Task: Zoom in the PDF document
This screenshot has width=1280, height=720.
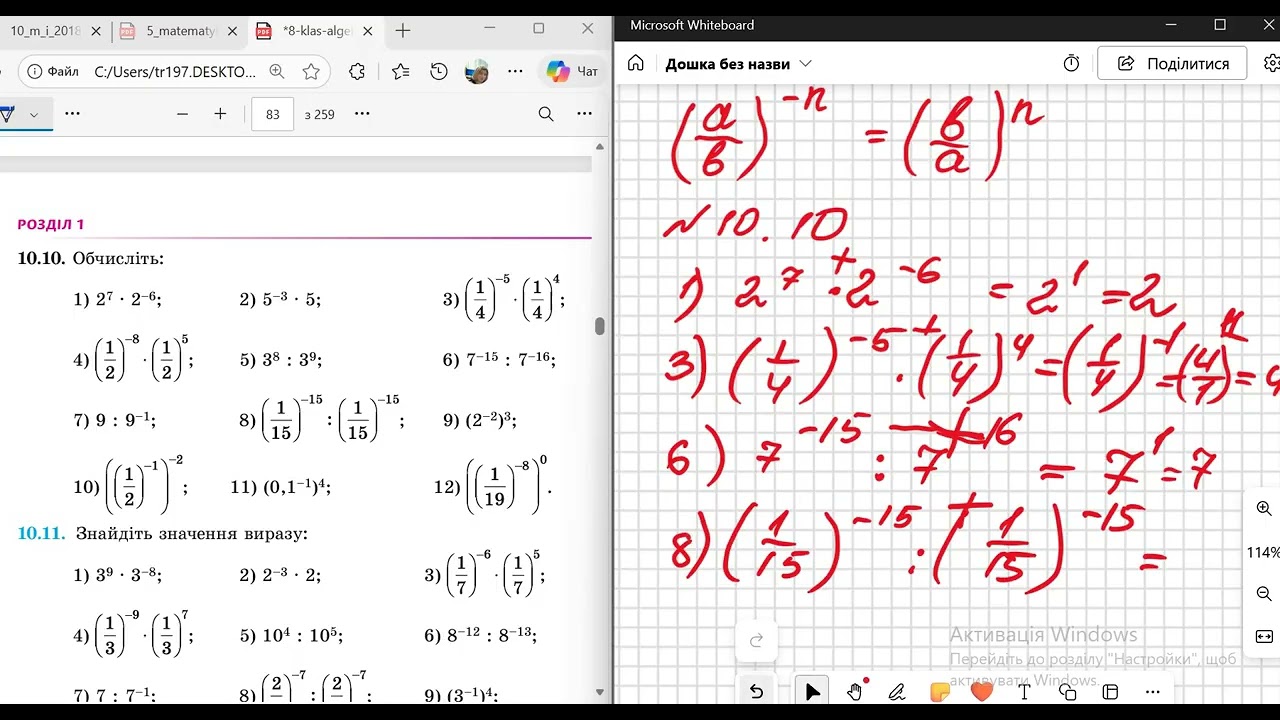Action: (220, 114)
